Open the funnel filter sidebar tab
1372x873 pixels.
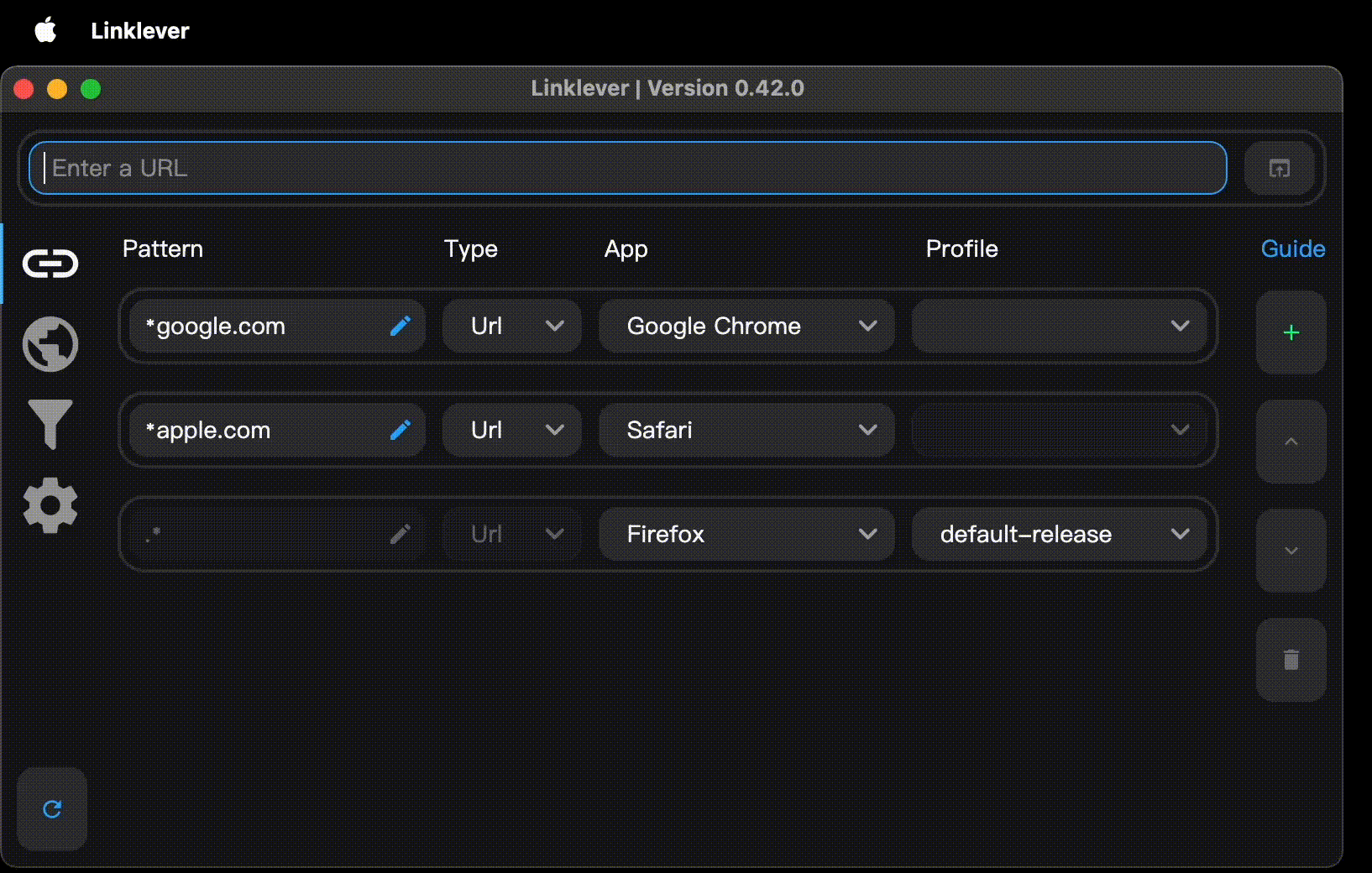pos(50,424)
